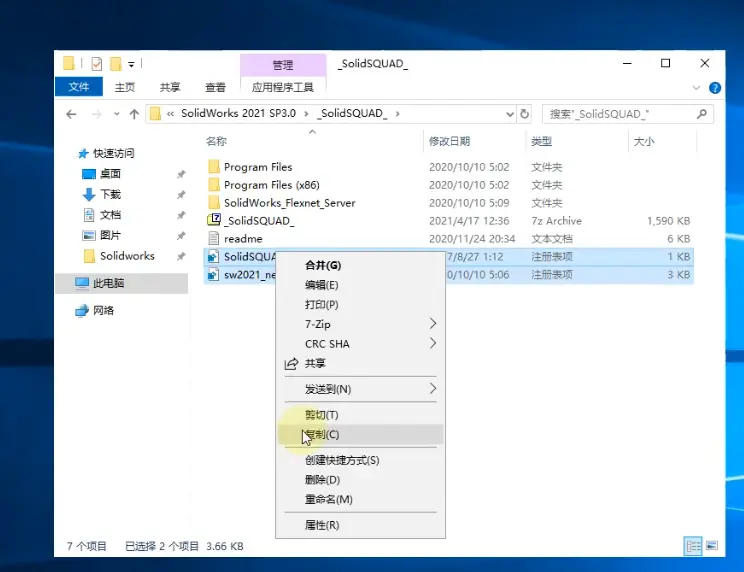Expand the CRC SHA submenu
The width and height of the screenshot is (744, 572).
[x=360, y=343]
